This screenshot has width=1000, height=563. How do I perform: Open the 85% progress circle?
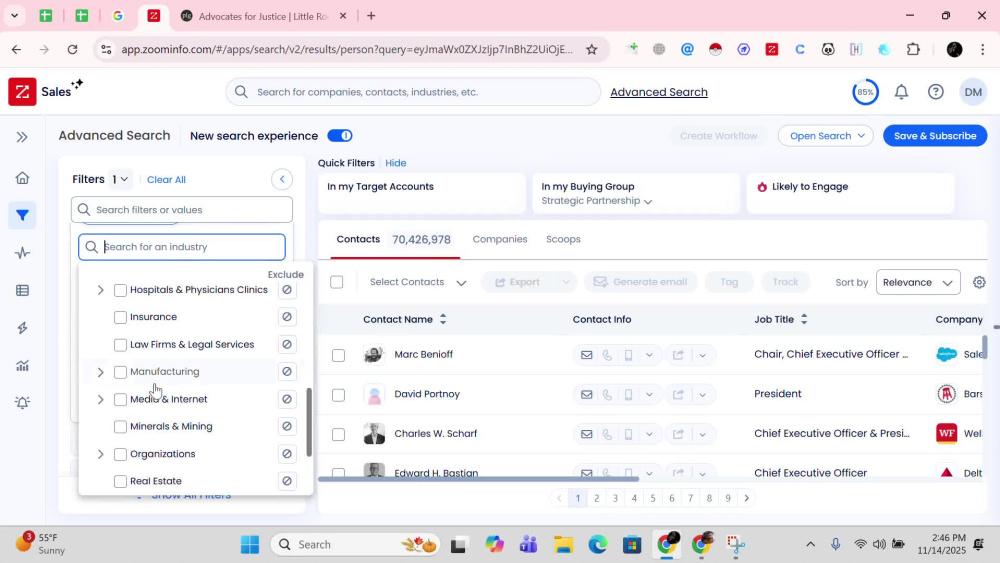(x=865, y=92)
